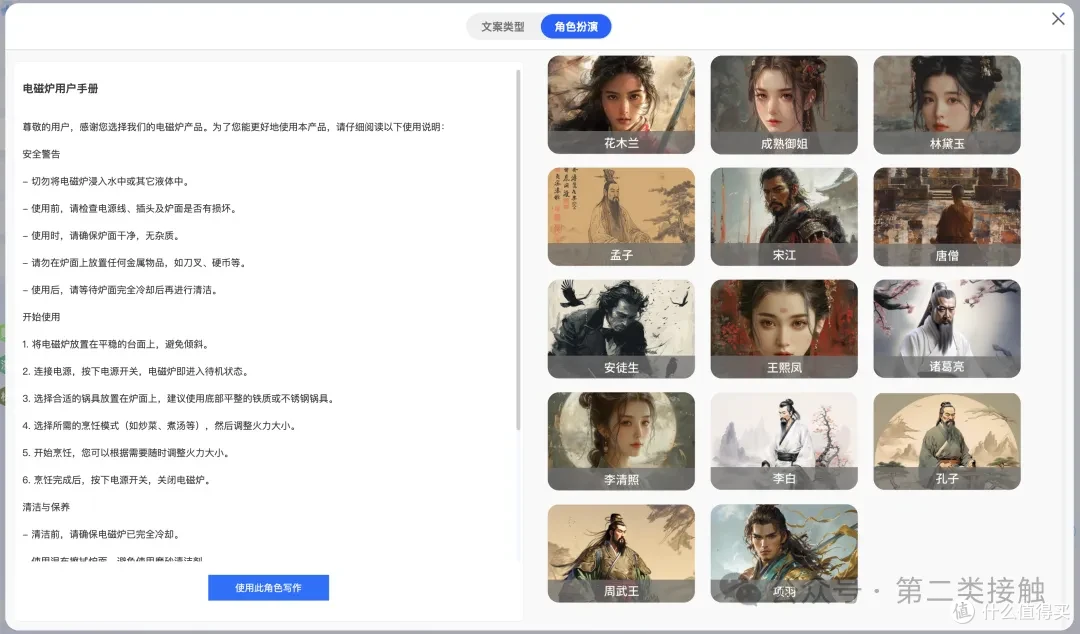Select the 项羽 character card
The image size is (1080, 634).
coord(784,553)
